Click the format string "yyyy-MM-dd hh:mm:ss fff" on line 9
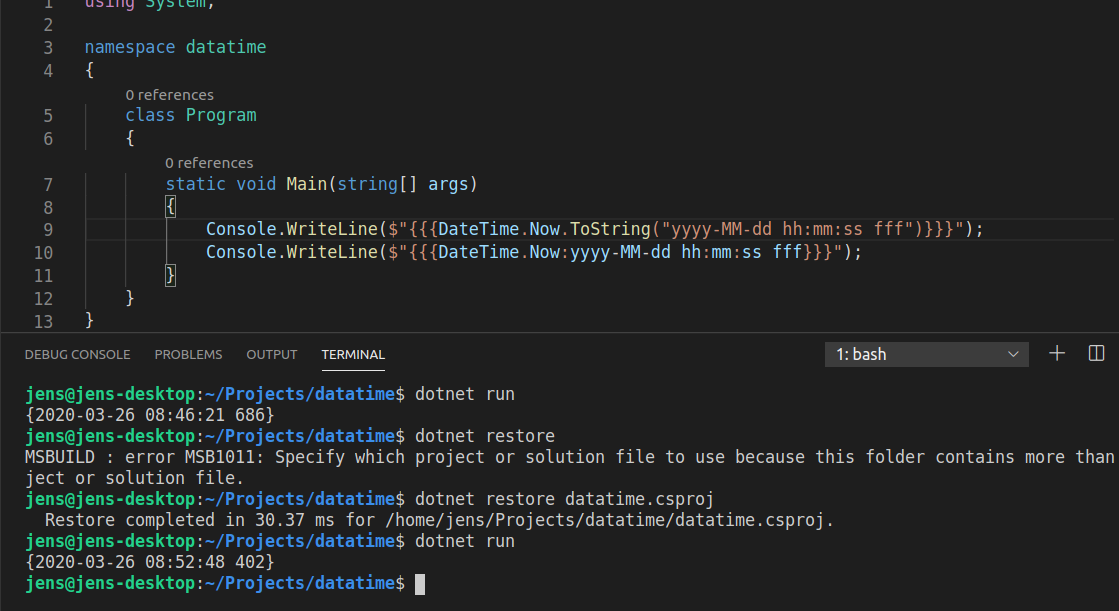Image resolution: width=1119 pixels, height=611 pixels. pos(787,229)
